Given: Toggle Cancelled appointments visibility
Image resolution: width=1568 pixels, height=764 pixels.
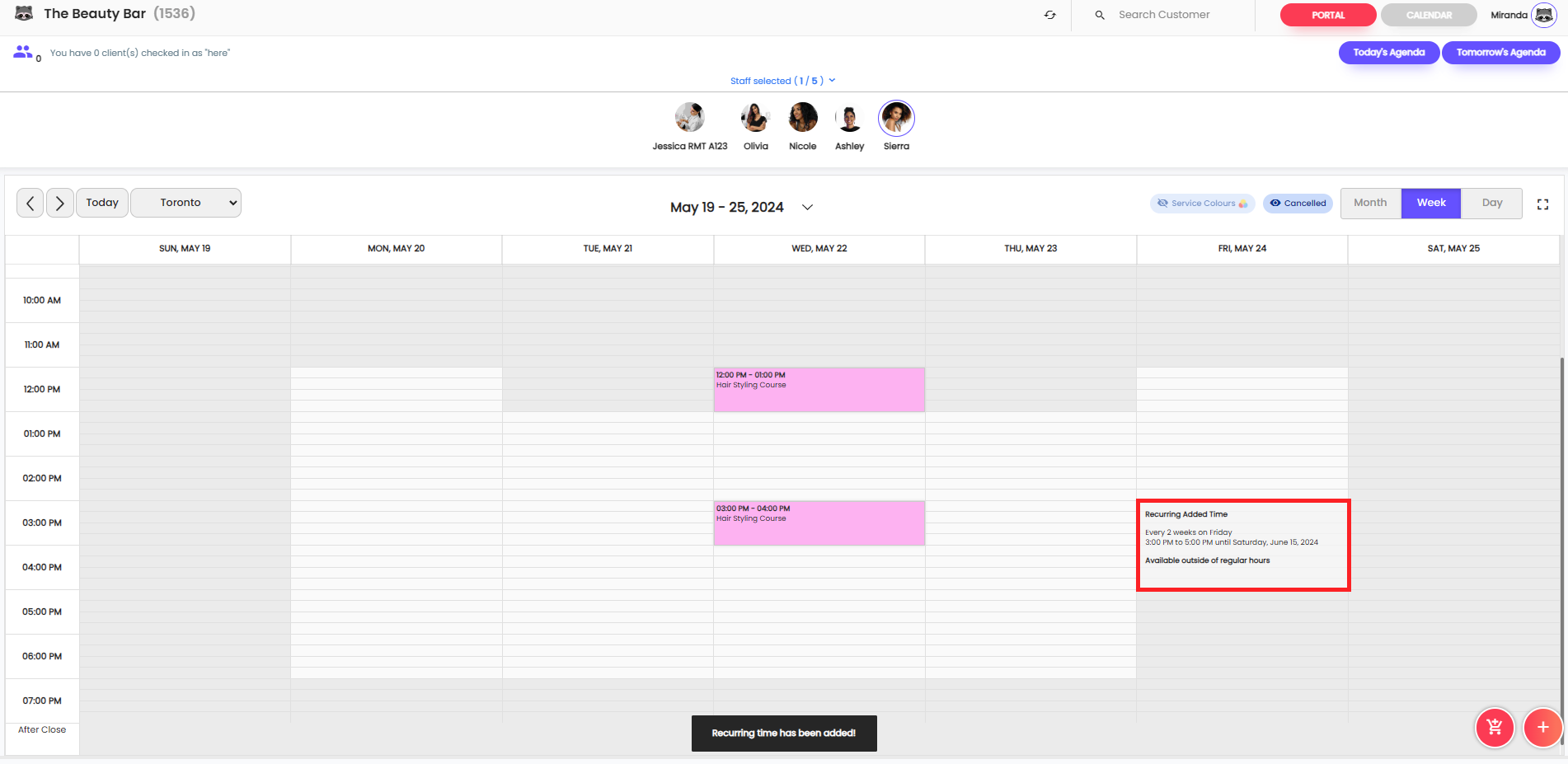Looking at the screenshot, I should [1298, 204].
